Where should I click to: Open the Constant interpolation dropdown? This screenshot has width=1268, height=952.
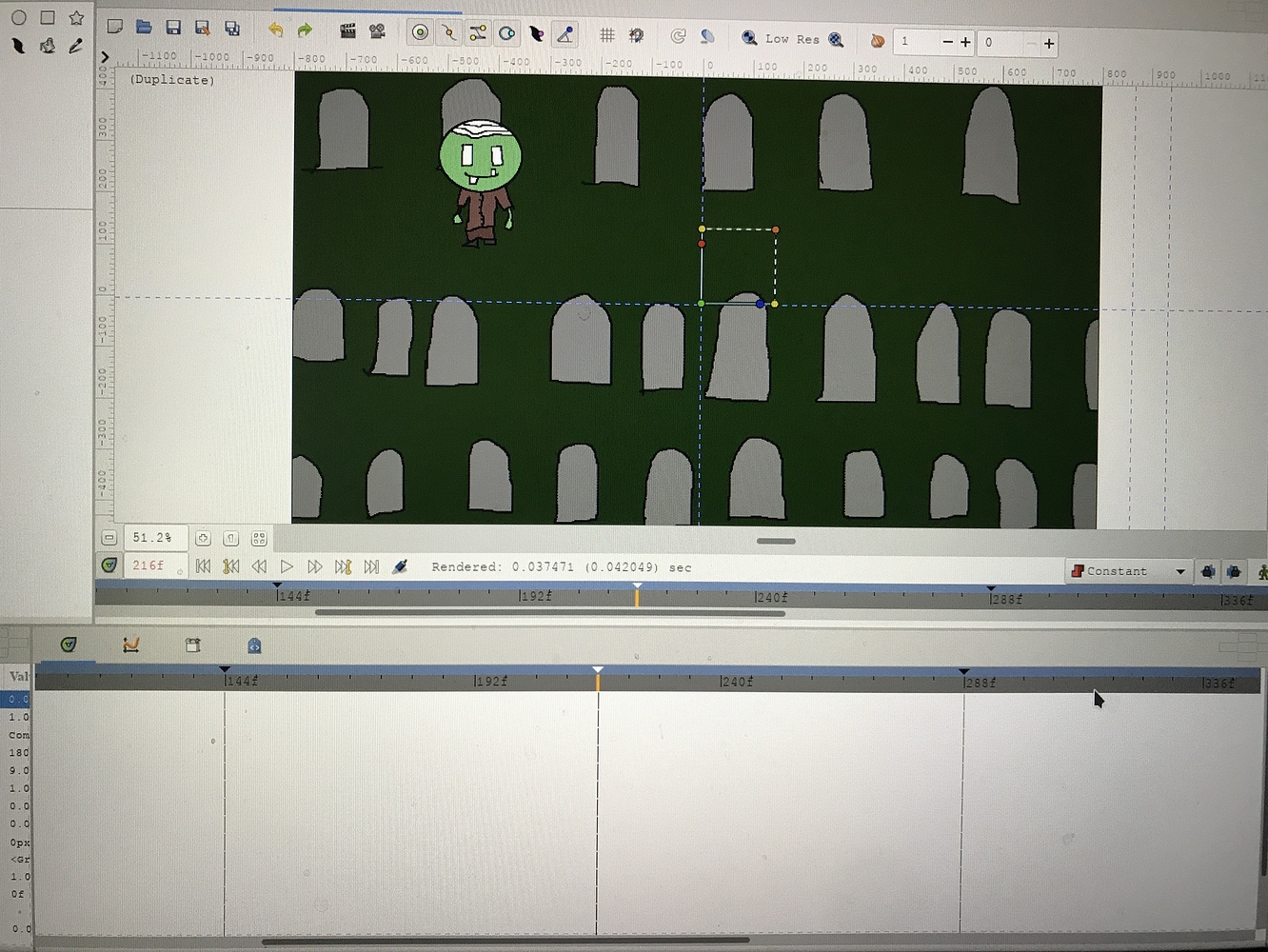coord(1128,571)
